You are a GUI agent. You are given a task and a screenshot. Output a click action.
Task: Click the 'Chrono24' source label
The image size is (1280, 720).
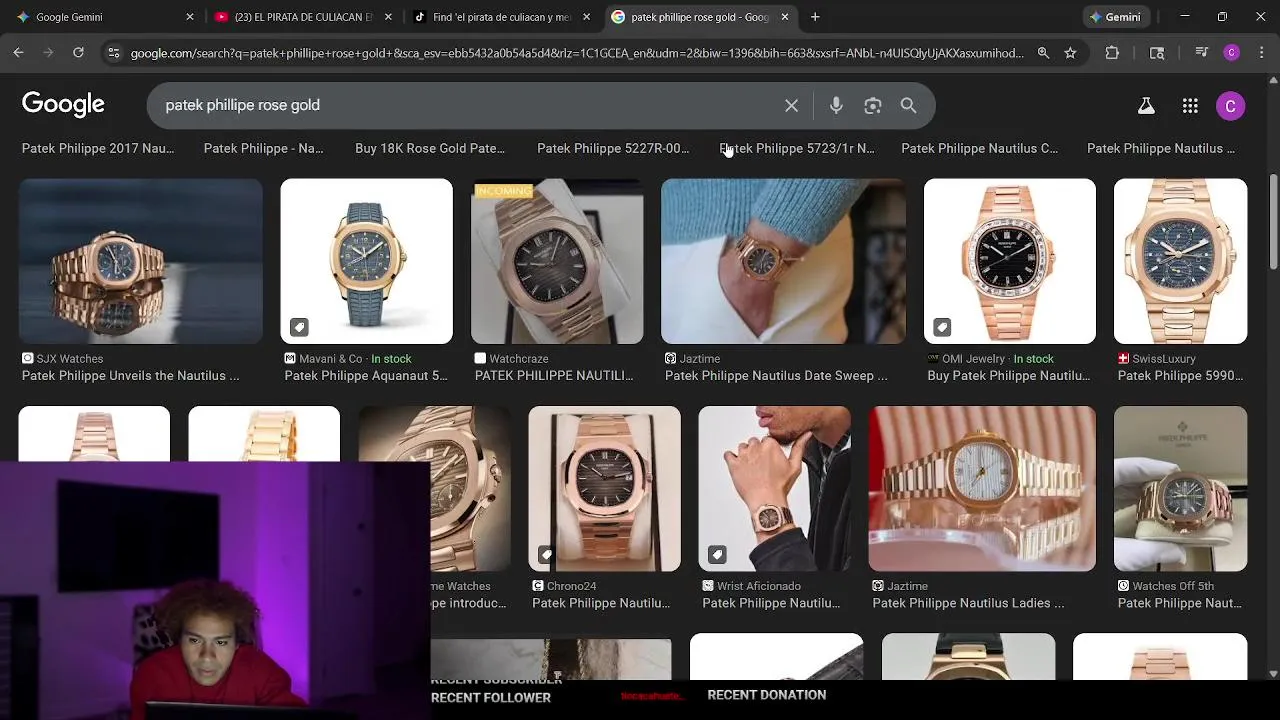point(571,586)
